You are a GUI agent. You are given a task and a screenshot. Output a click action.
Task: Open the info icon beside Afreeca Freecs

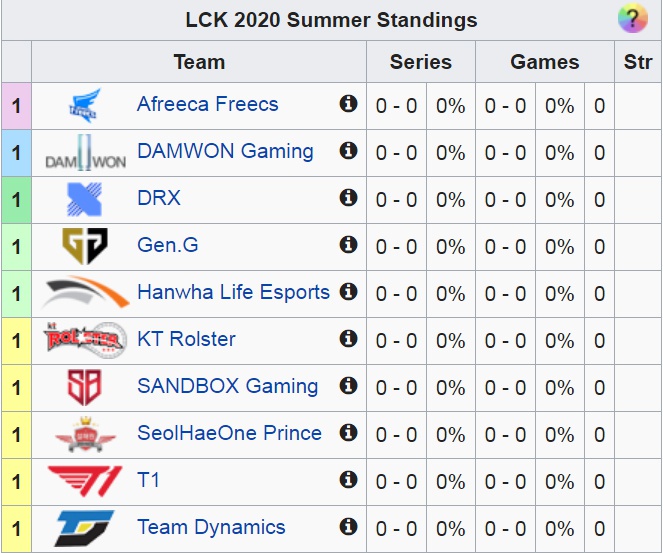click(348, 104)
